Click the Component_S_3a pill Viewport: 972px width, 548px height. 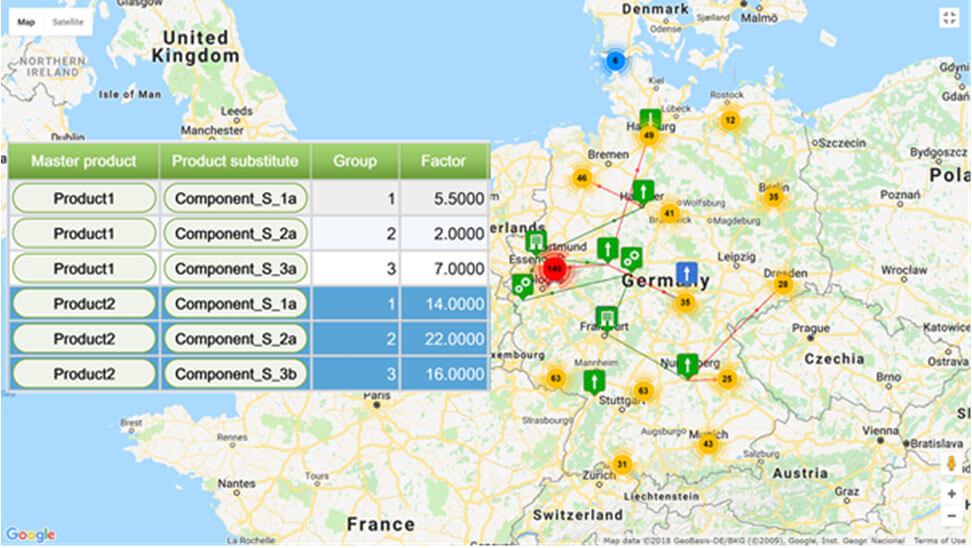(236, 268)
